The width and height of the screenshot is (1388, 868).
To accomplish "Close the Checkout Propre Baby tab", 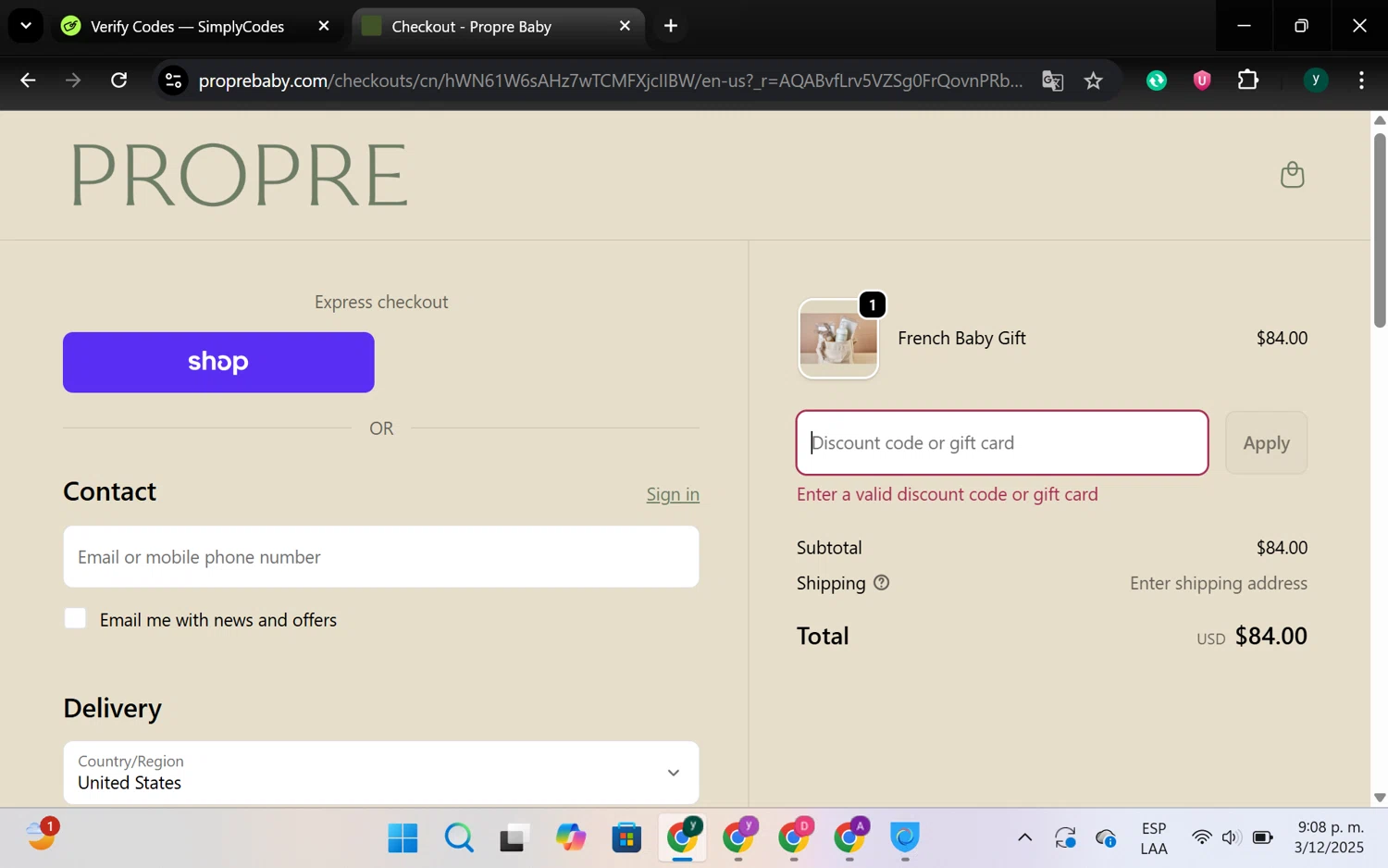I will (x=625, y=26).
